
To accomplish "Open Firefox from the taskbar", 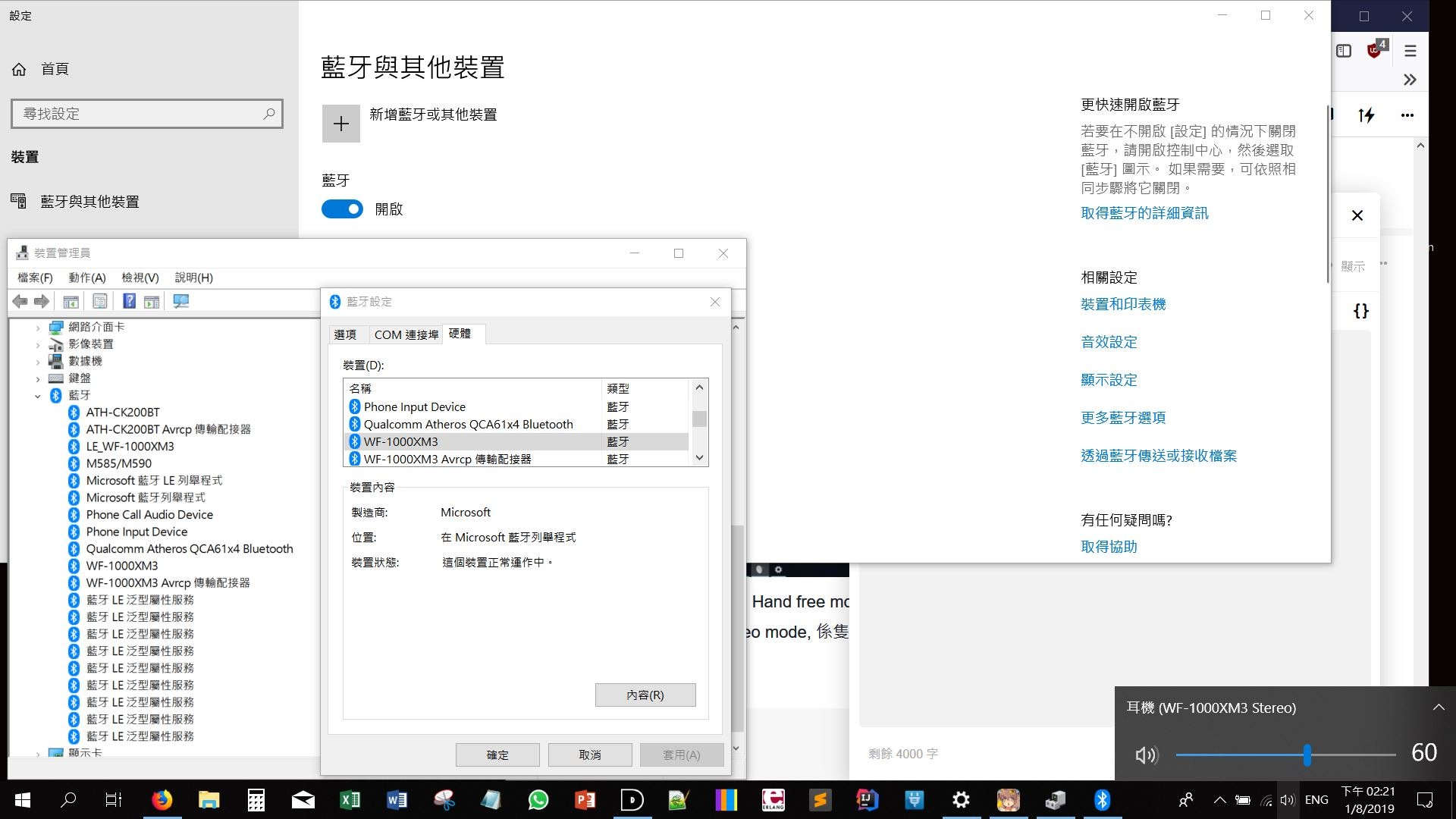I will (162, 800).
